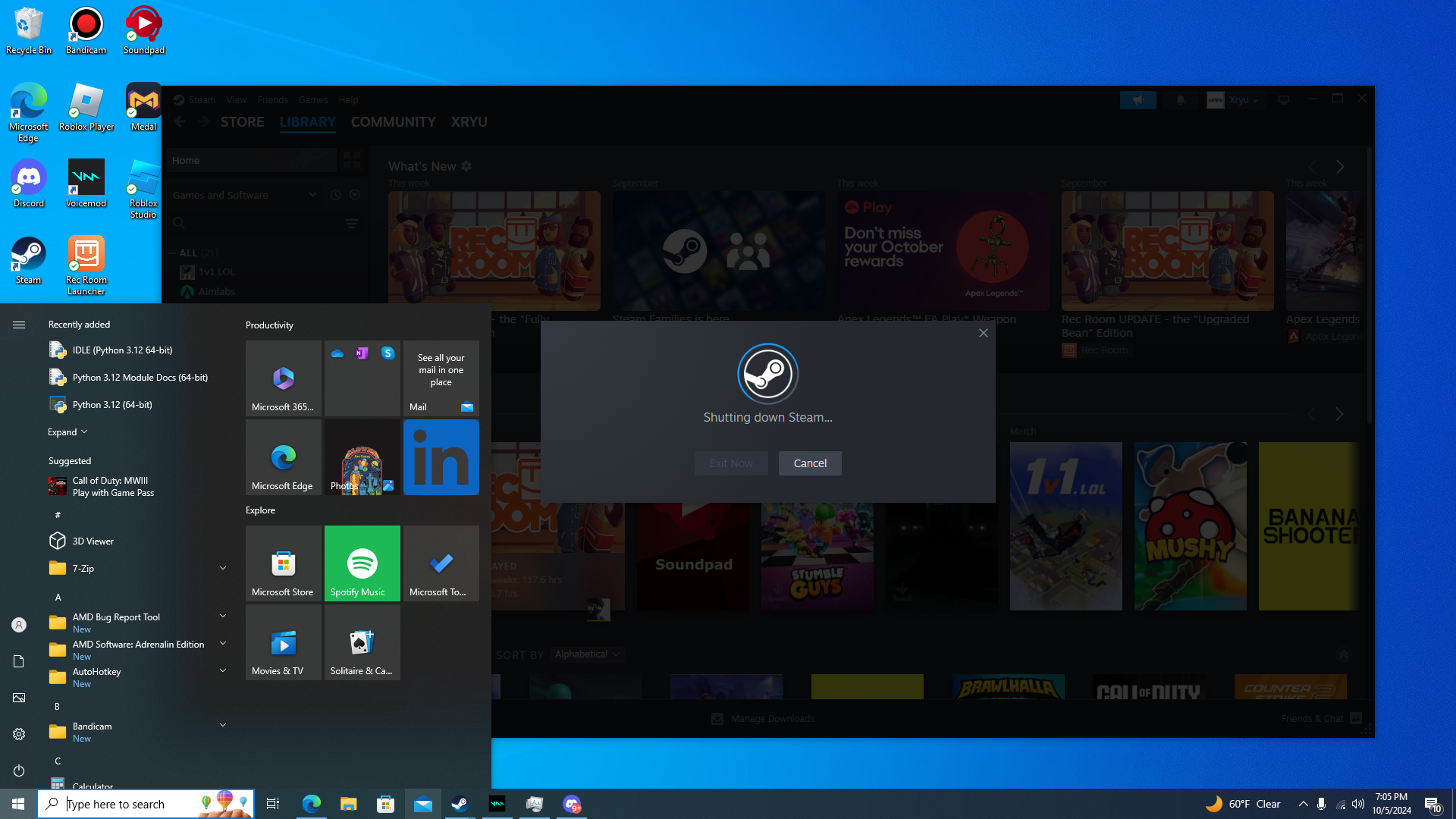Image resolution: width=1456 pixels, height=819 pixels.
Task: Click Steam icon on the taskbar
Action: (x=460, y=804)
